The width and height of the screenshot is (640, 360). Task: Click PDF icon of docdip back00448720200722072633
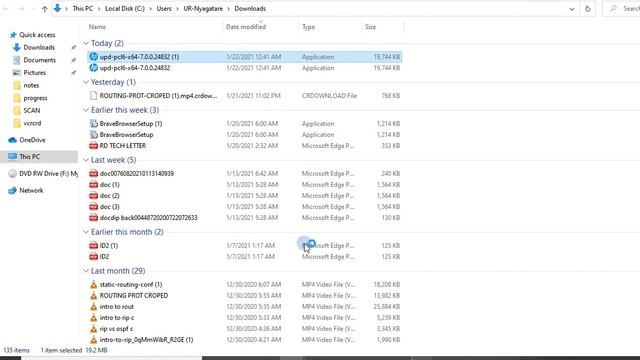(93, 218)
